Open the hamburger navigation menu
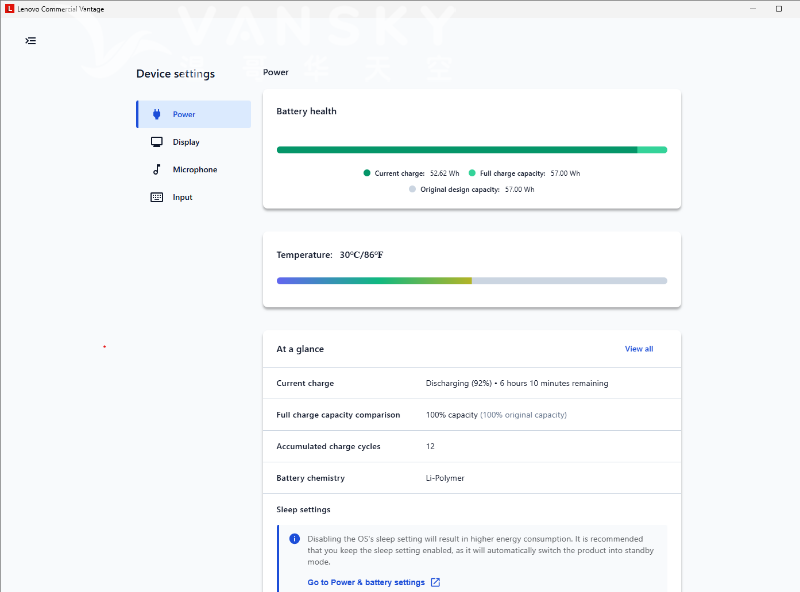This screenshot has width=800, height=592. (x=31, y=41)
